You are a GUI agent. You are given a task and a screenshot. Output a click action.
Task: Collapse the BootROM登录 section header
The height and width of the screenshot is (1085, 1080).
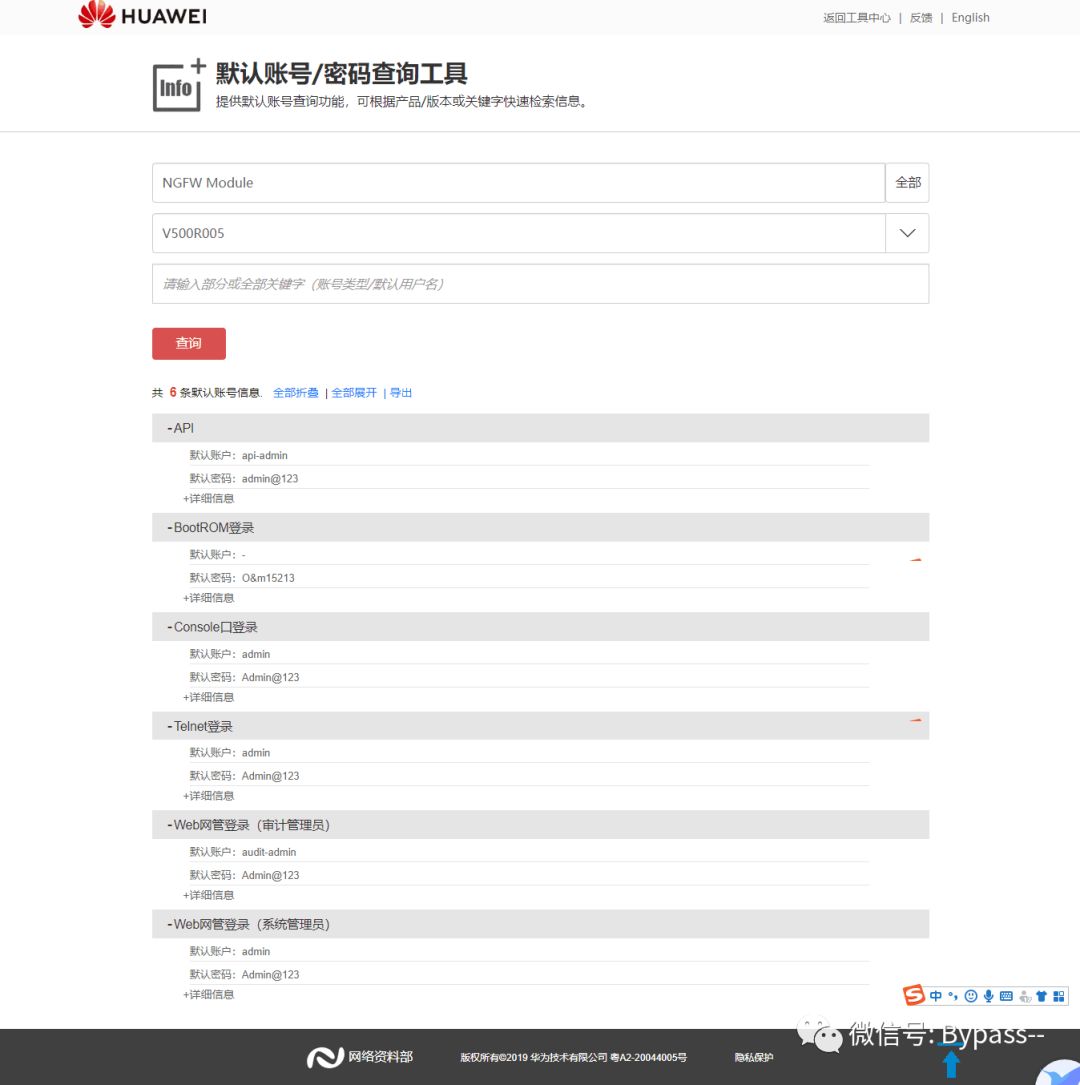click(540, 527)
